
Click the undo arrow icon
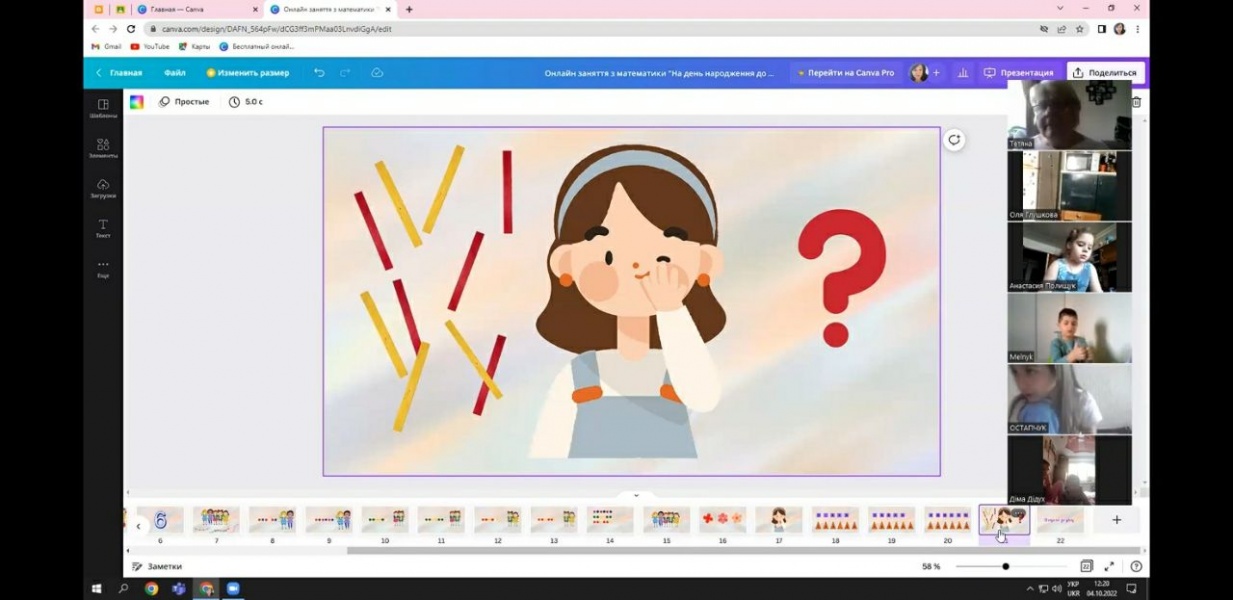(319, 73)
